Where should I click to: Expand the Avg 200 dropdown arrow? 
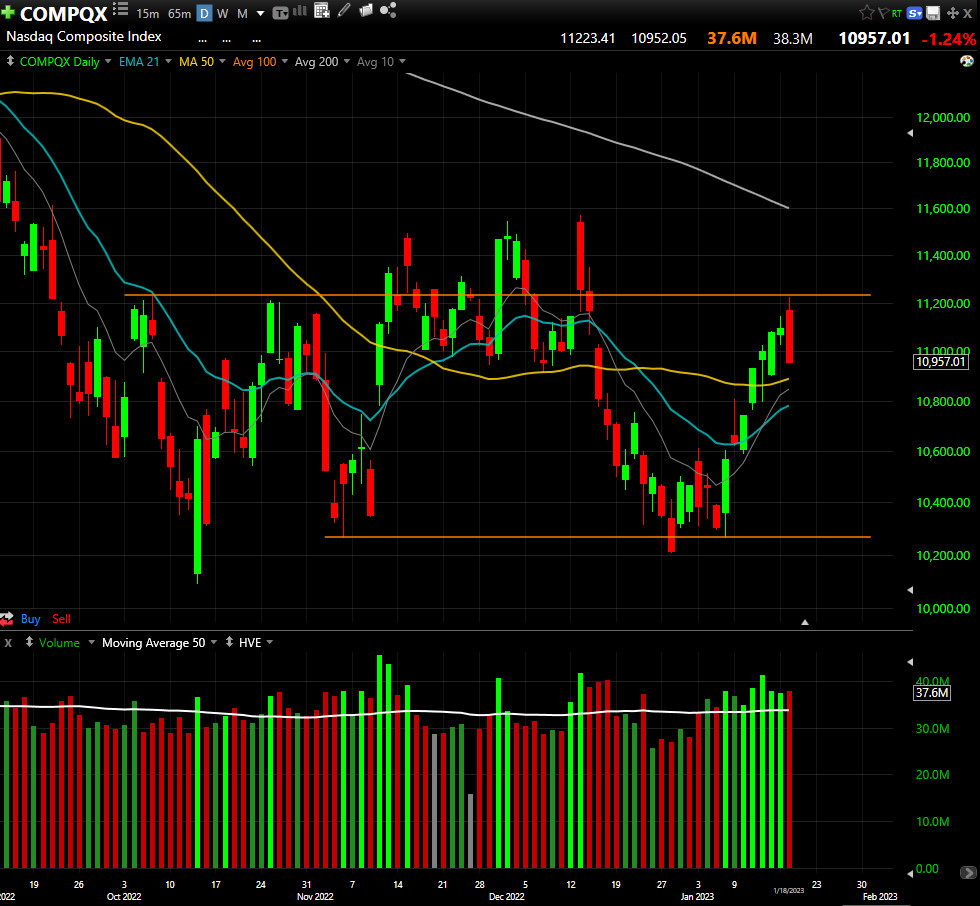pyautogui.click(x=347, y=61)
